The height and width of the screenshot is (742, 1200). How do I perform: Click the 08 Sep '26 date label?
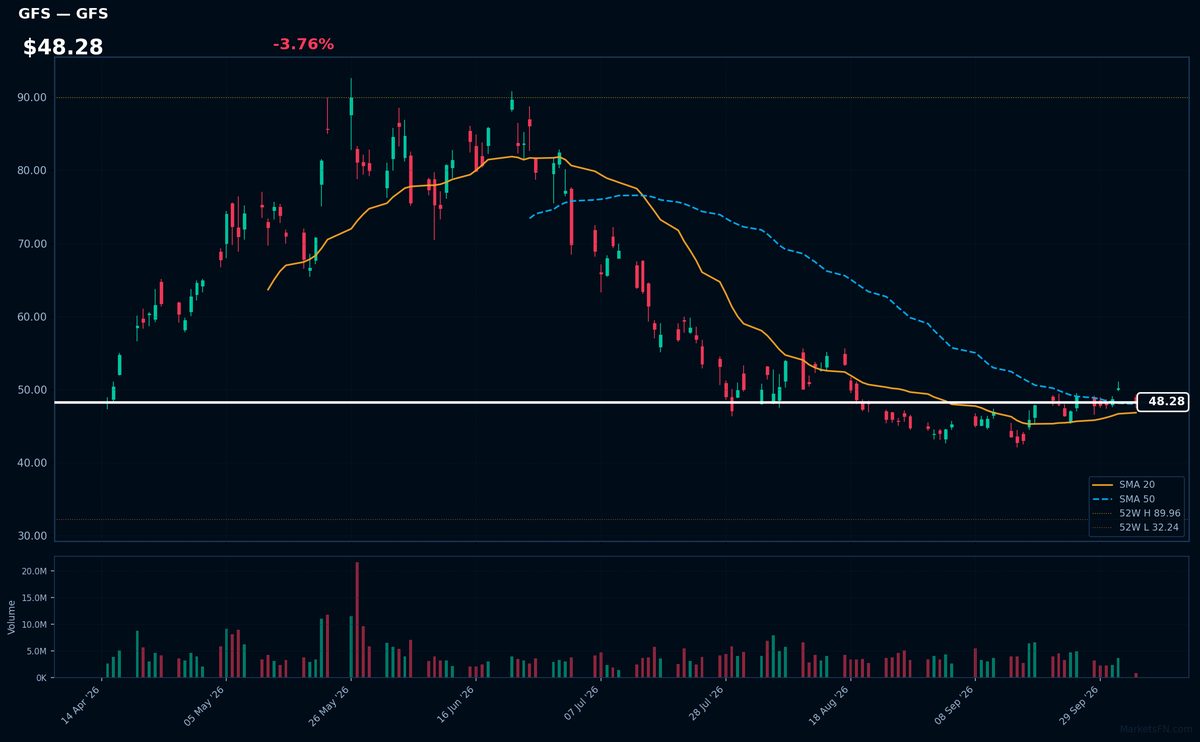click(x=955, y=704)
